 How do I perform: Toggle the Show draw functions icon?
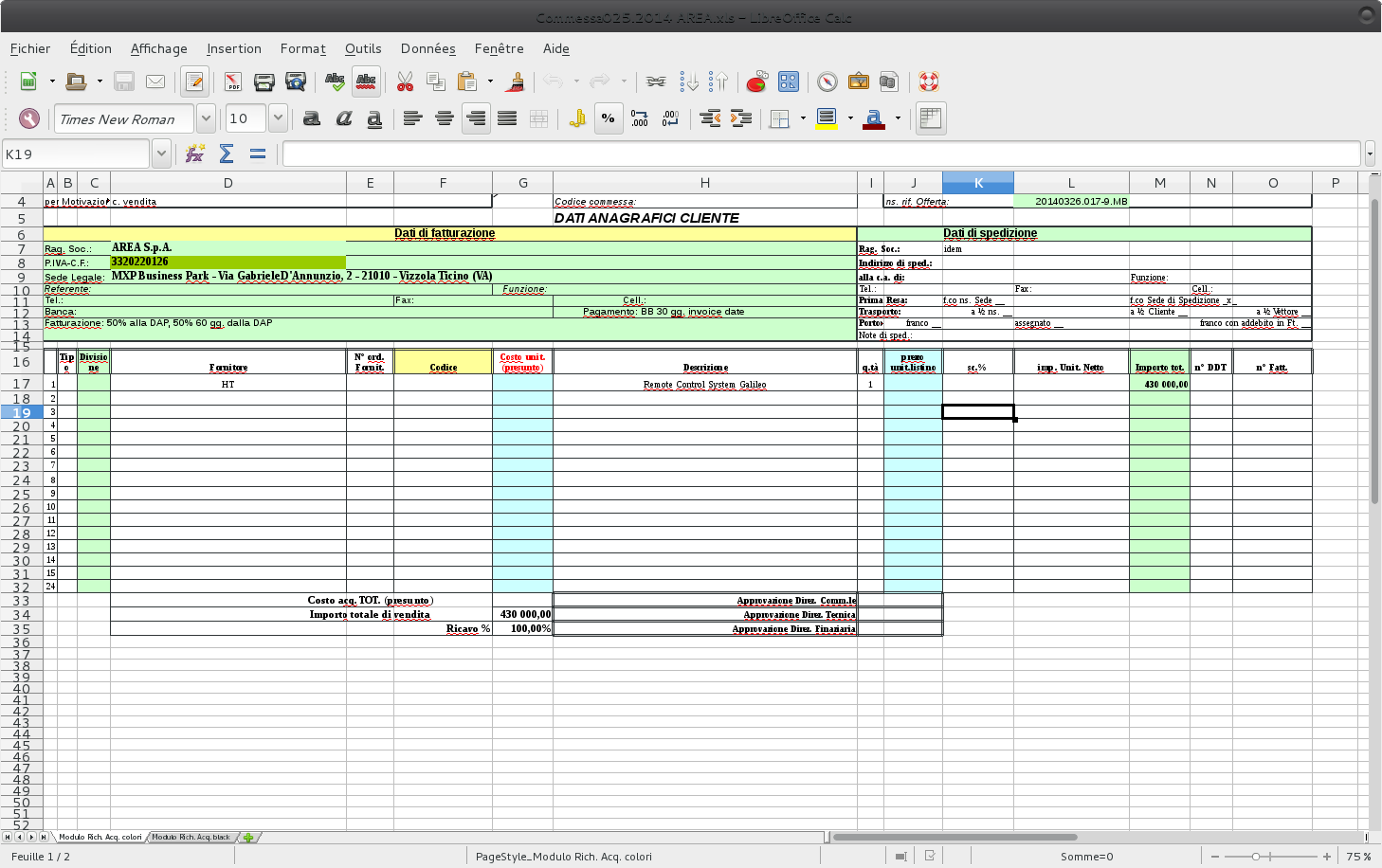(x=789, y=81)
